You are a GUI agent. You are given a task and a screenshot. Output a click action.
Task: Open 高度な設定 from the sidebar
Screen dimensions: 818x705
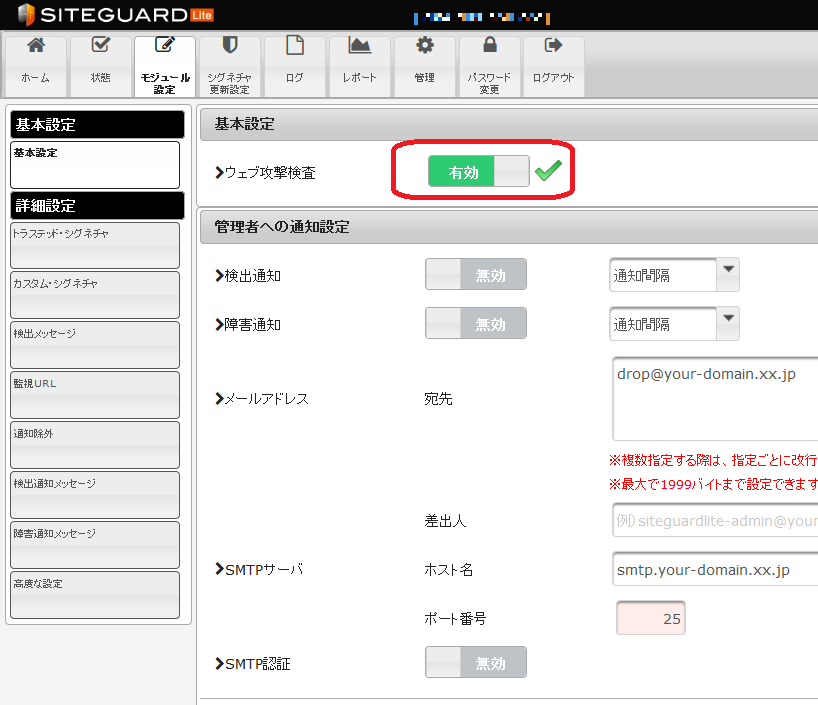94,594
